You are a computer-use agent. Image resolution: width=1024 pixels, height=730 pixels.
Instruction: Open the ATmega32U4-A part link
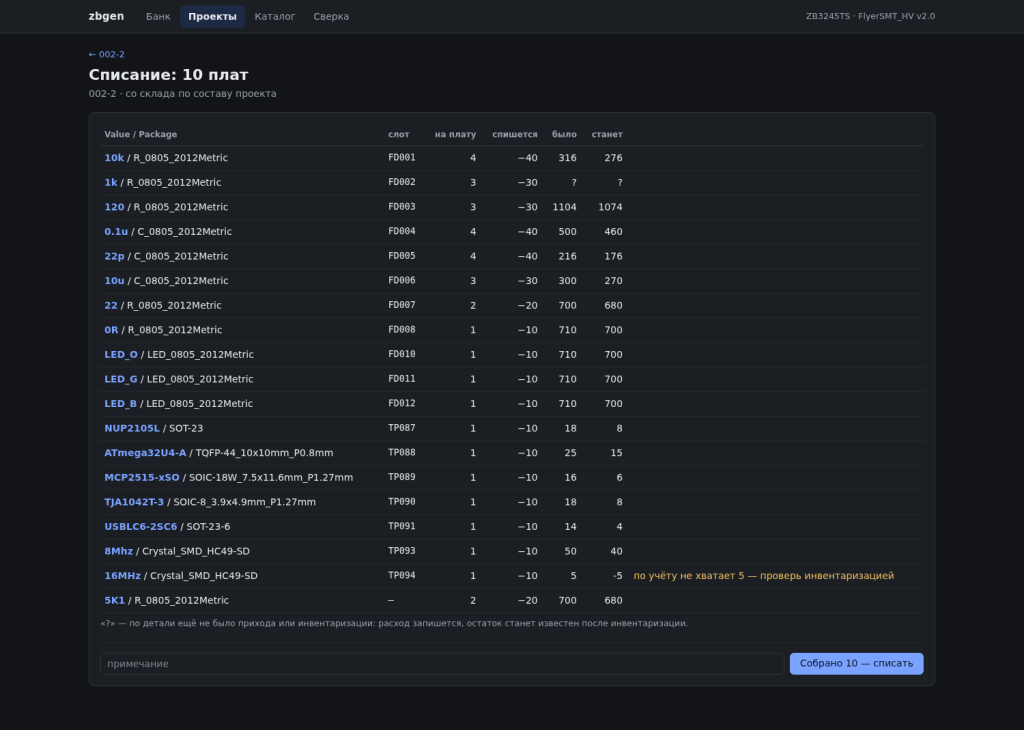click(x=146, y=453)
